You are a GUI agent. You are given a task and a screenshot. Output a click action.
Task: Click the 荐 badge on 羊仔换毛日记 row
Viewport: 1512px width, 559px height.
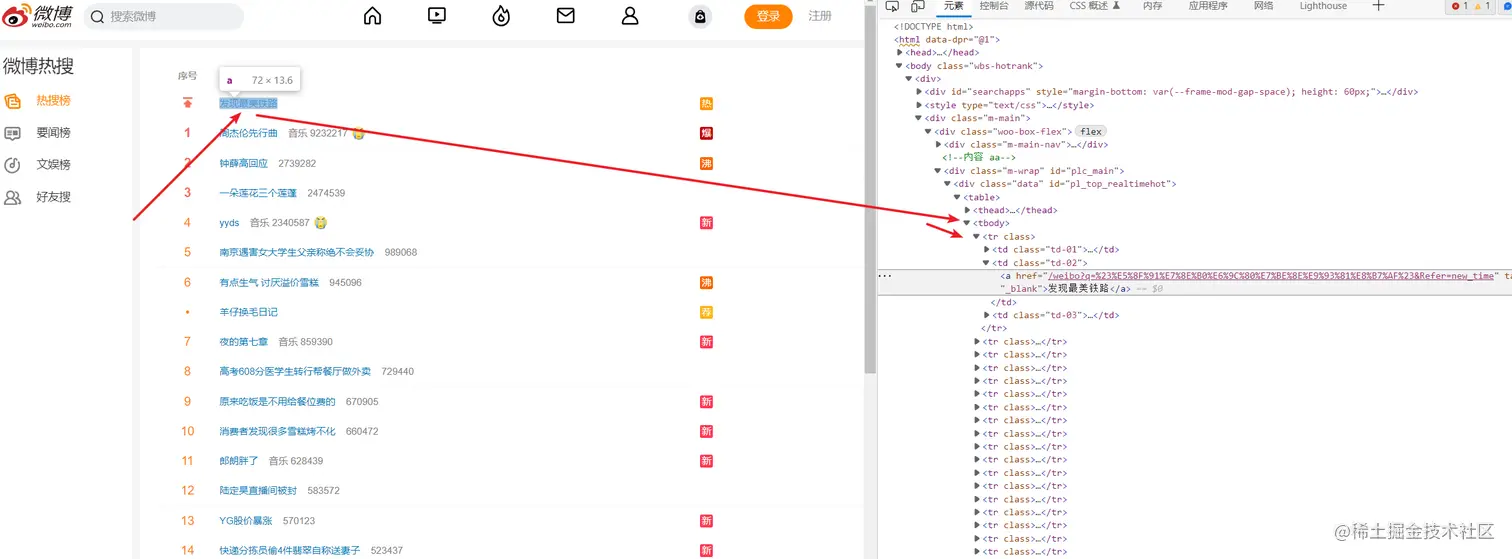point(706,313)
